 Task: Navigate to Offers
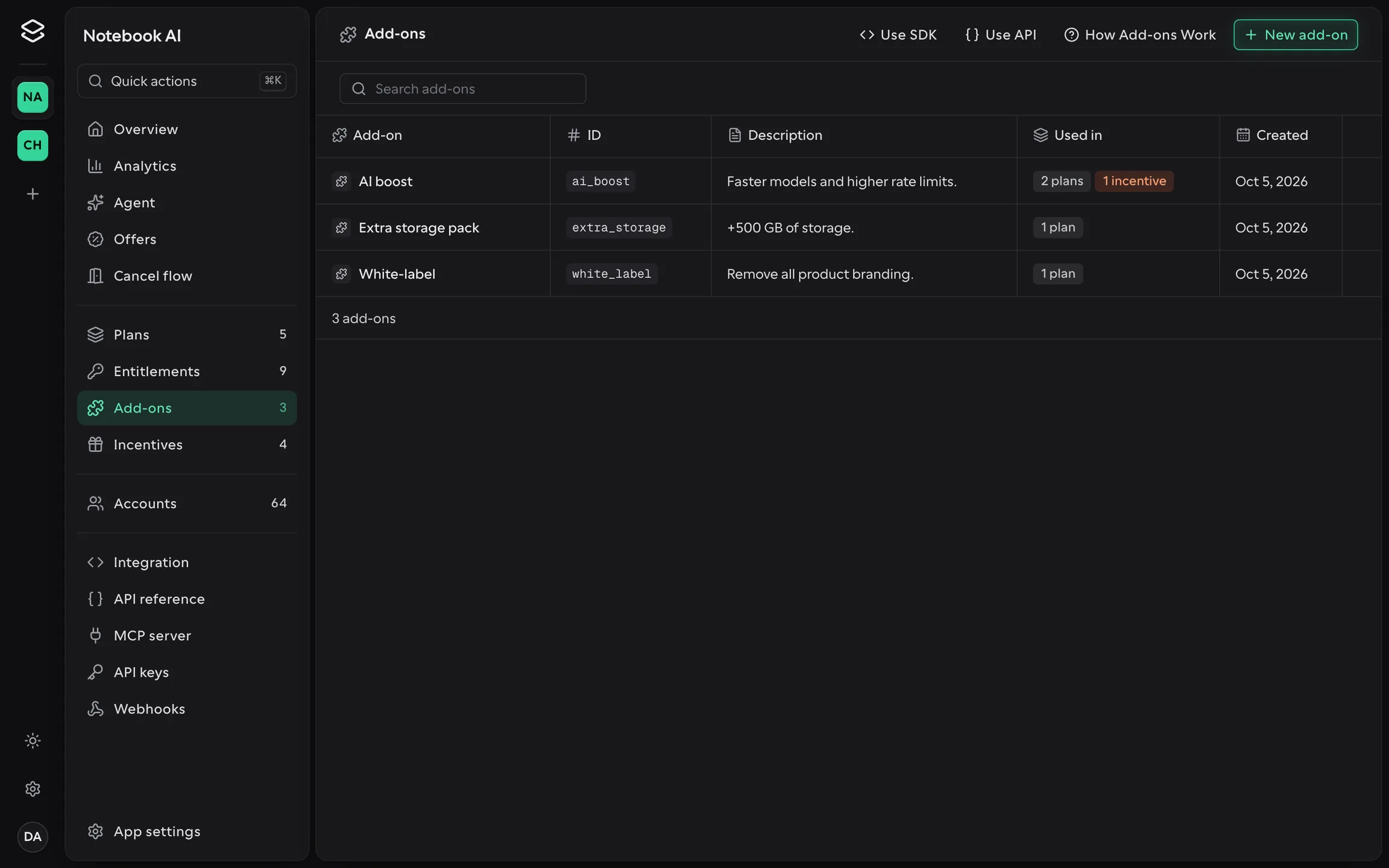point(187,239)
